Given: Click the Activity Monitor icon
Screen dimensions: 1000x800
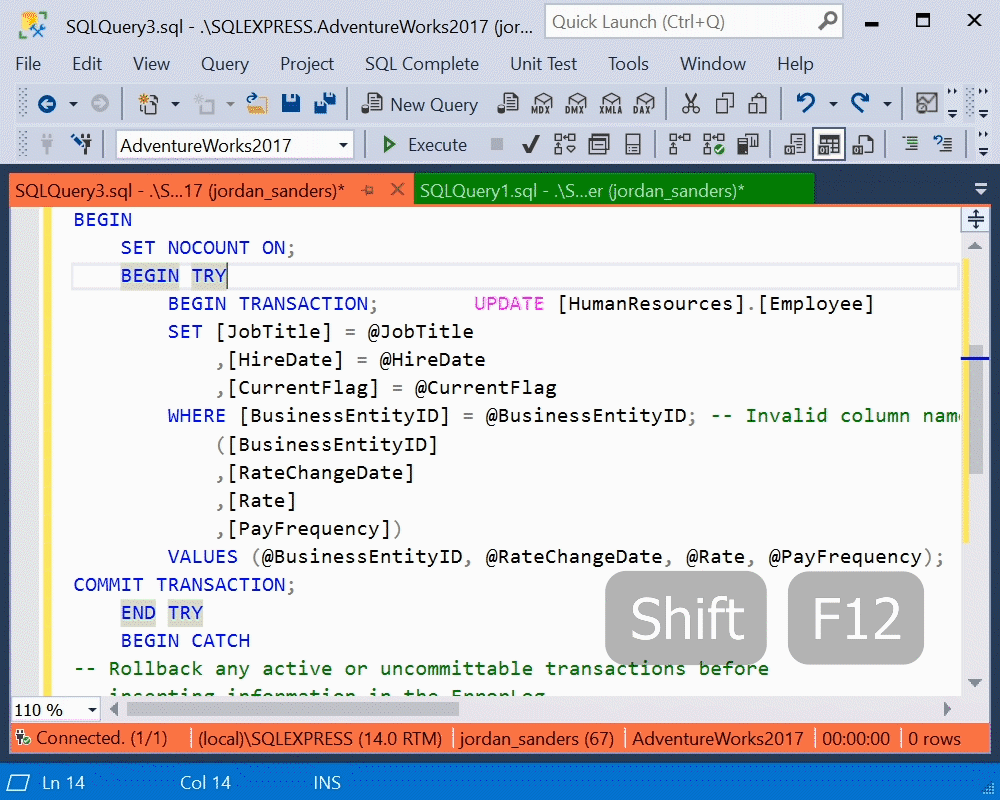Looking at the screenshot, I should pyautogui.click(x=927, y=103).
